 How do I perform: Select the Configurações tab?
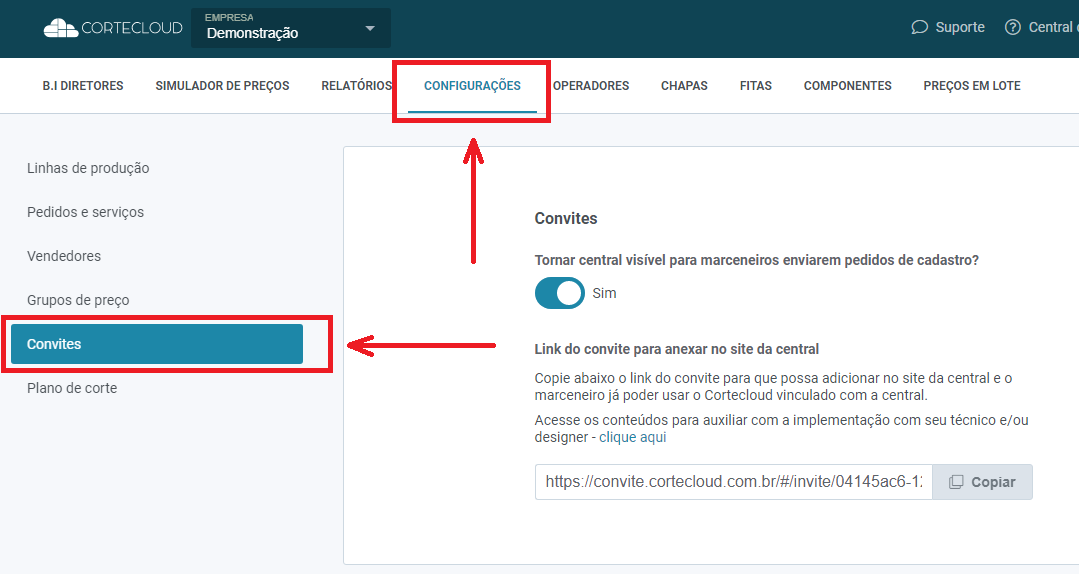point(472,86)
